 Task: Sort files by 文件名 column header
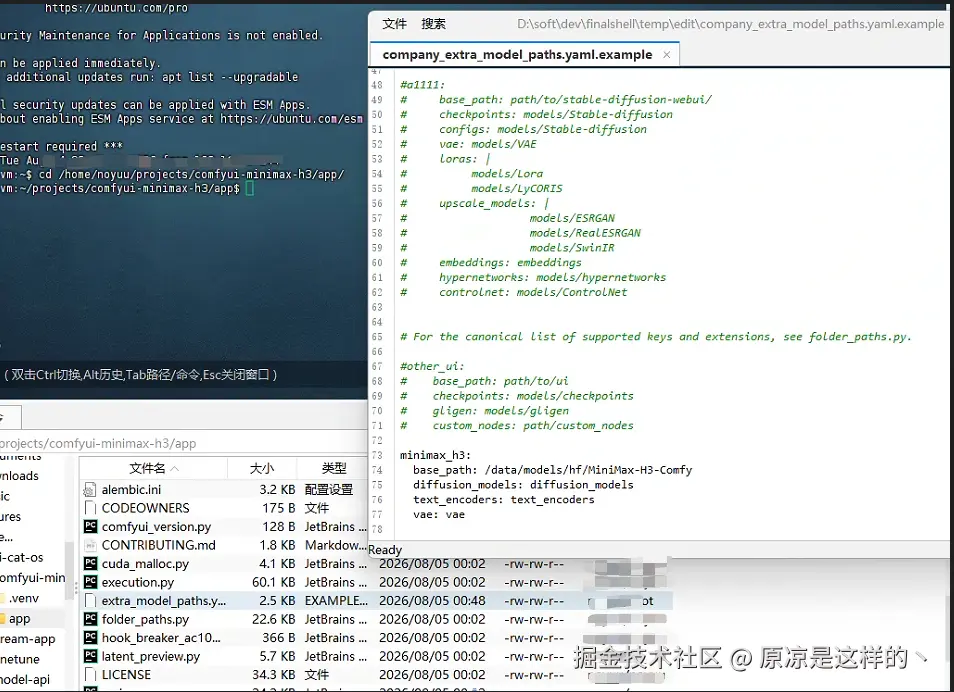(x=153, y=468)
